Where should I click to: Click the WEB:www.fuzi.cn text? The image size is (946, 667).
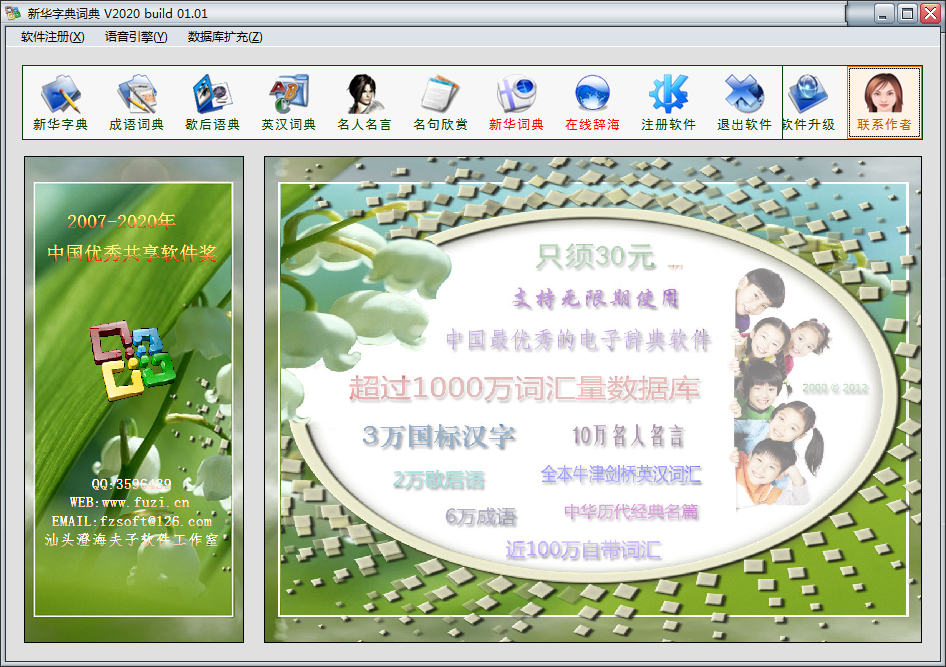click(x=130, y=502)
